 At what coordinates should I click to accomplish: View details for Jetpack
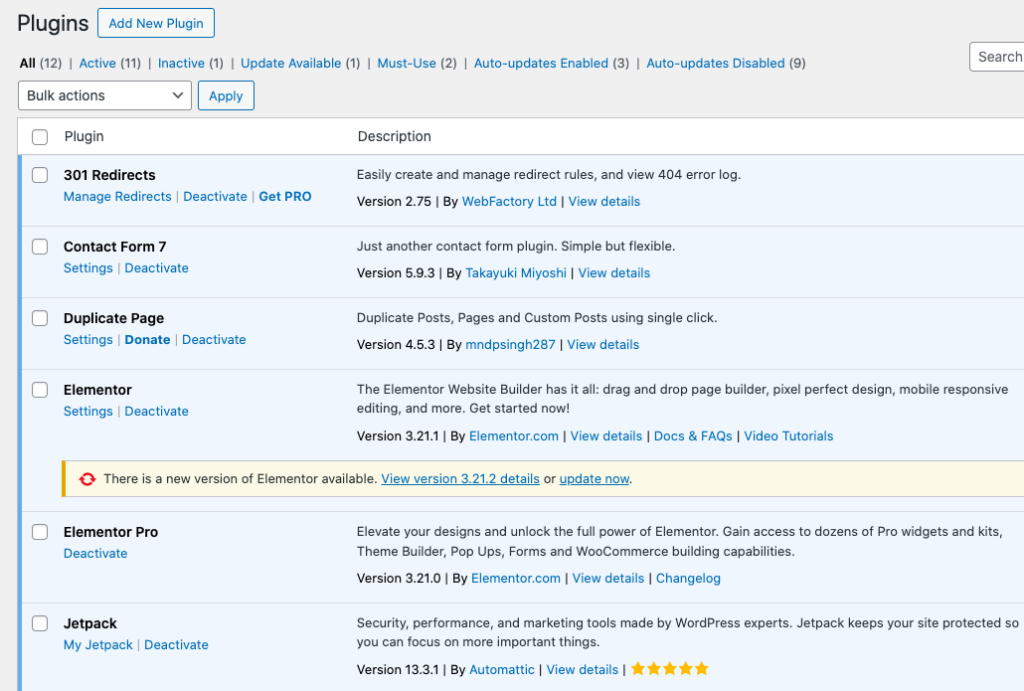pos(582,669)
